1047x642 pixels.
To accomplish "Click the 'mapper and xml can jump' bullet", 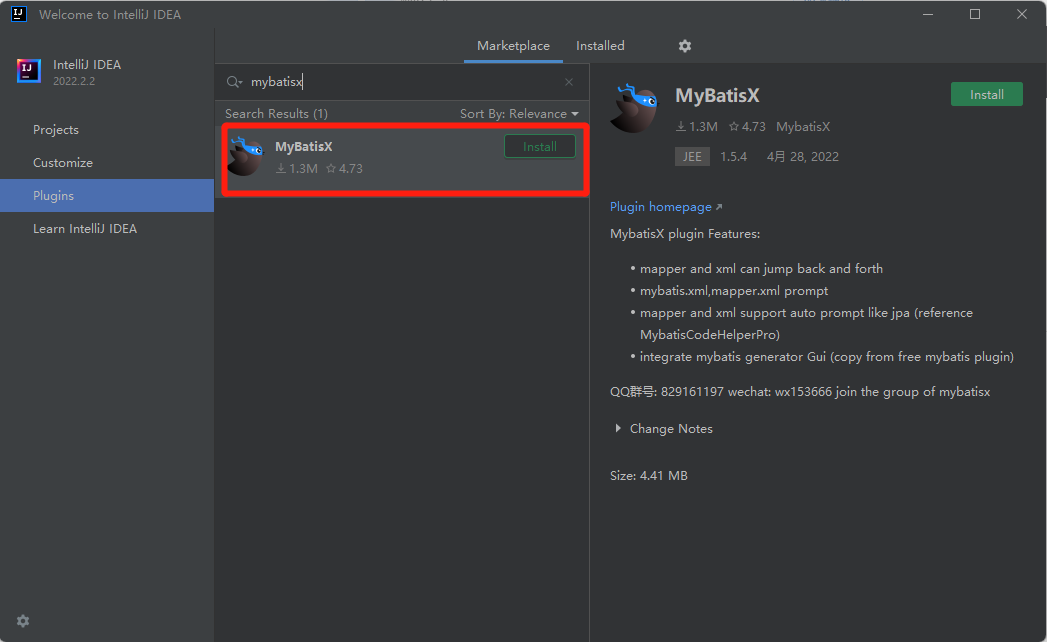I will tap(761, 269).
